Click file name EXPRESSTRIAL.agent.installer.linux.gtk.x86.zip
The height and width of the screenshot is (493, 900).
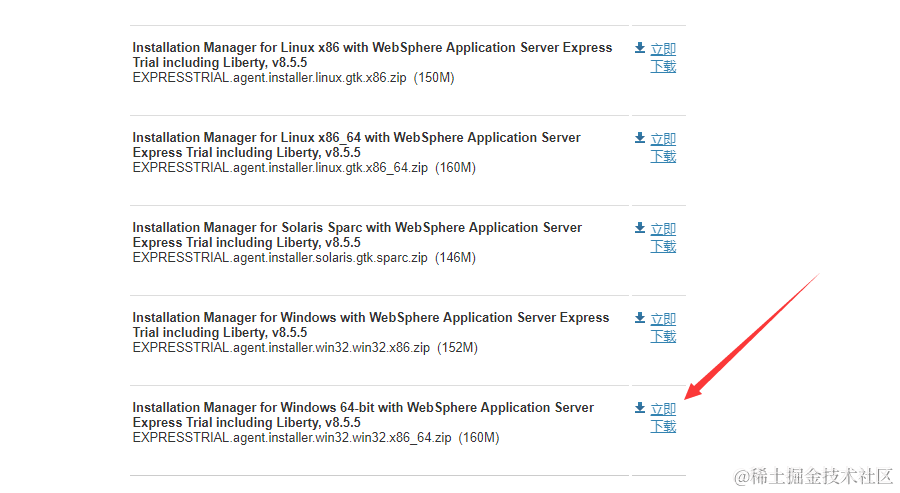(x=270, y=77)
